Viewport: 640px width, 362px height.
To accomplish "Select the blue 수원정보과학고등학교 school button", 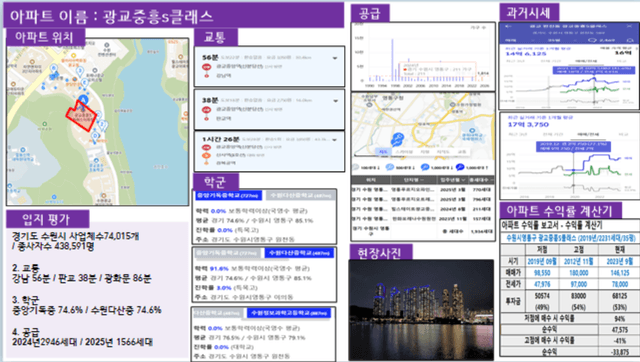I will coord(289,313).
